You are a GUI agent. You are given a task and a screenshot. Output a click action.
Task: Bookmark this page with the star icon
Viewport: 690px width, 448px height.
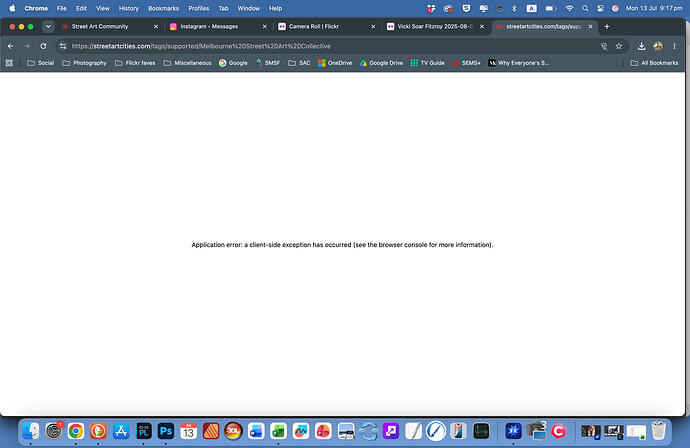click(x=619, y=46)
